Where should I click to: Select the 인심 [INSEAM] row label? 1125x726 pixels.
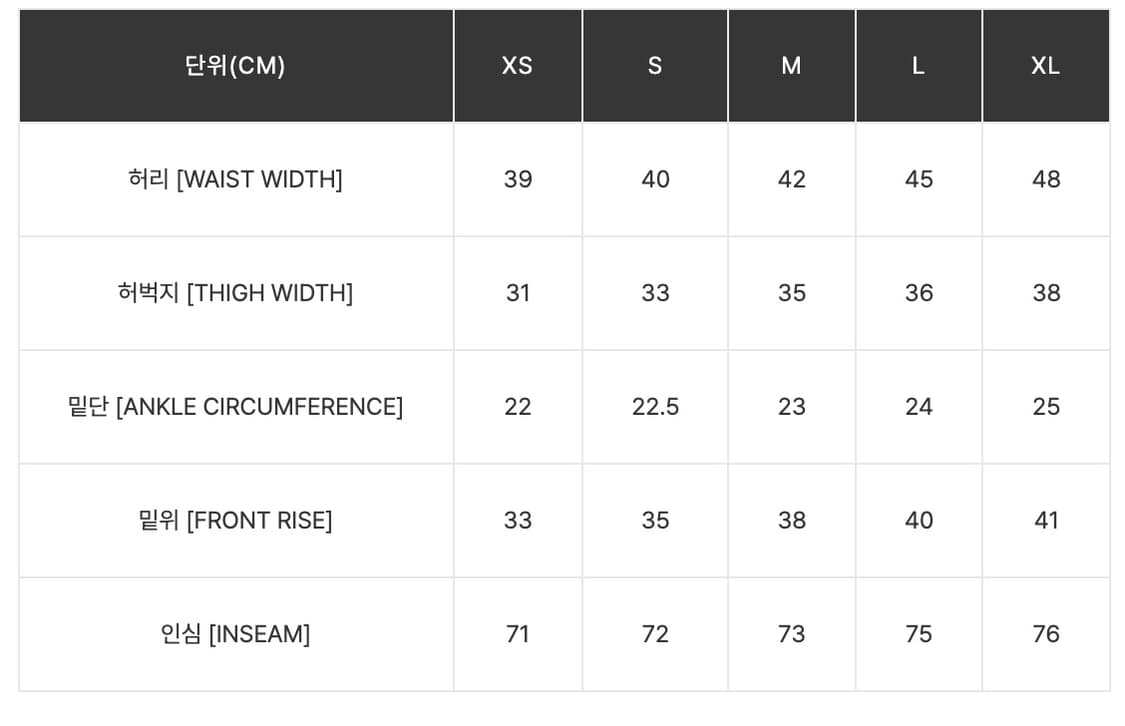236,634
